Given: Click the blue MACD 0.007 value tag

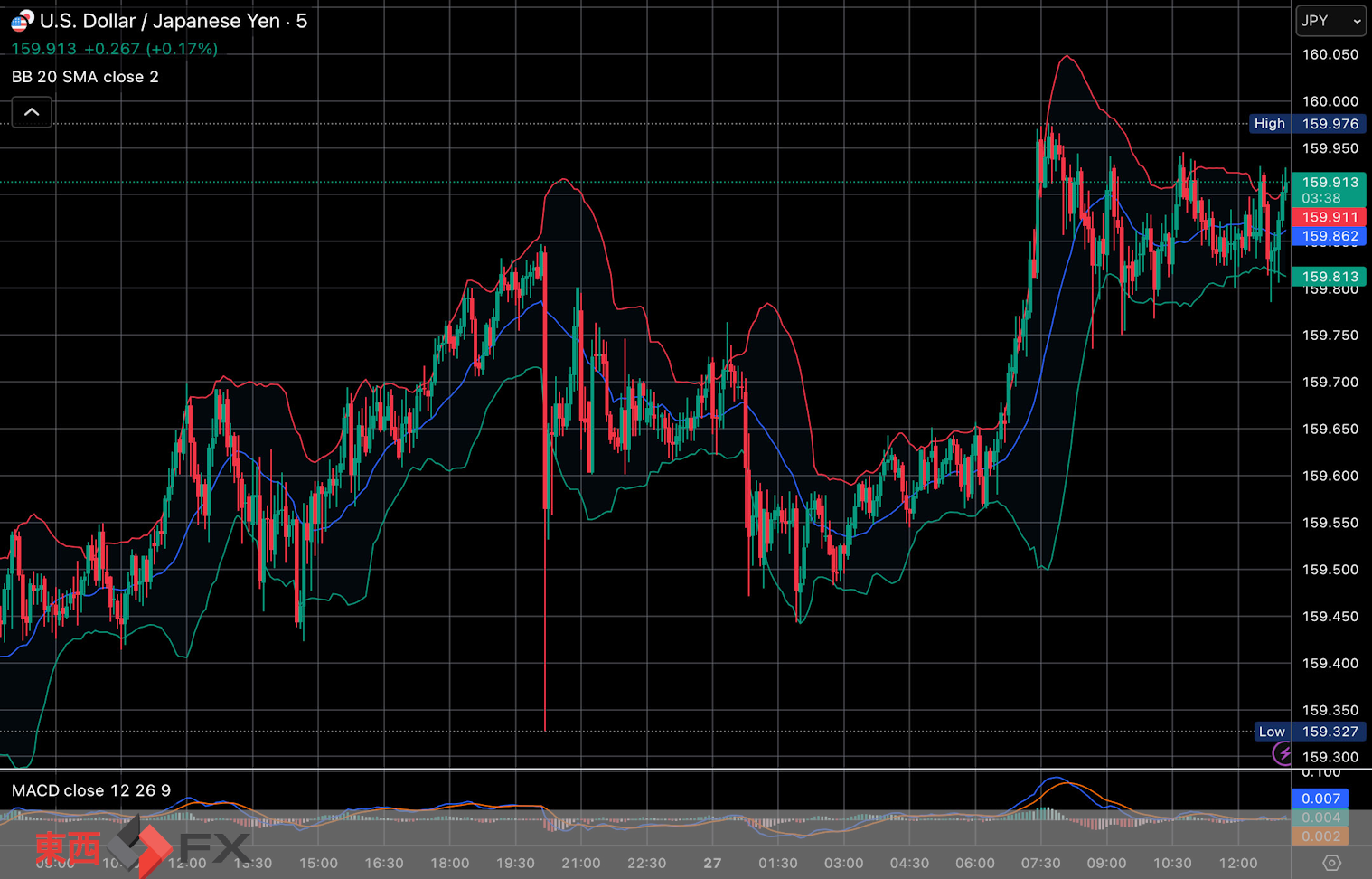Looking at the screenshot, I should (x=1320, y=799).
